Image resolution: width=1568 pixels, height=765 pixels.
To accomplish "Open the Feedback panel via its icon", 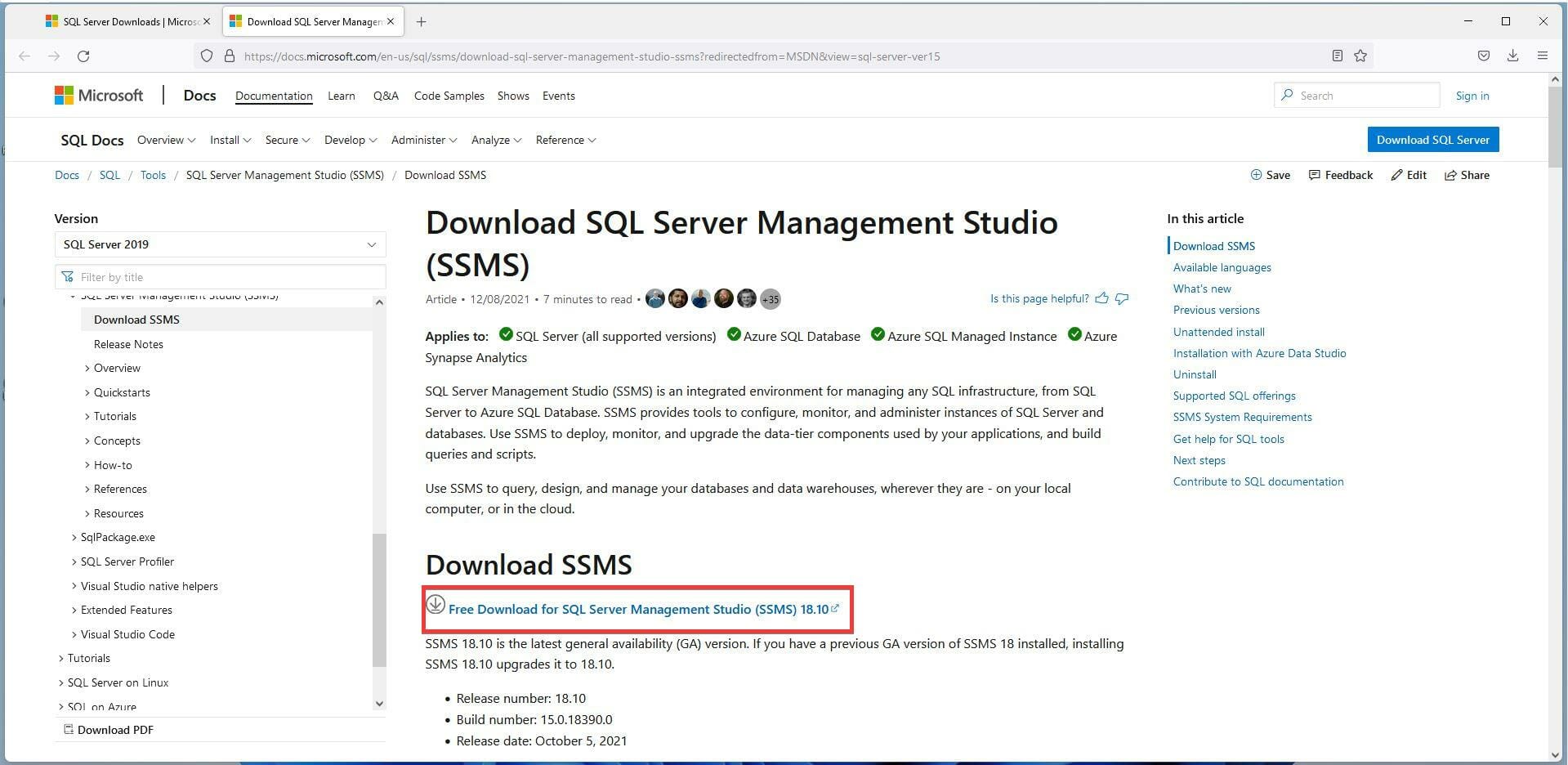I will [1315, 175].
